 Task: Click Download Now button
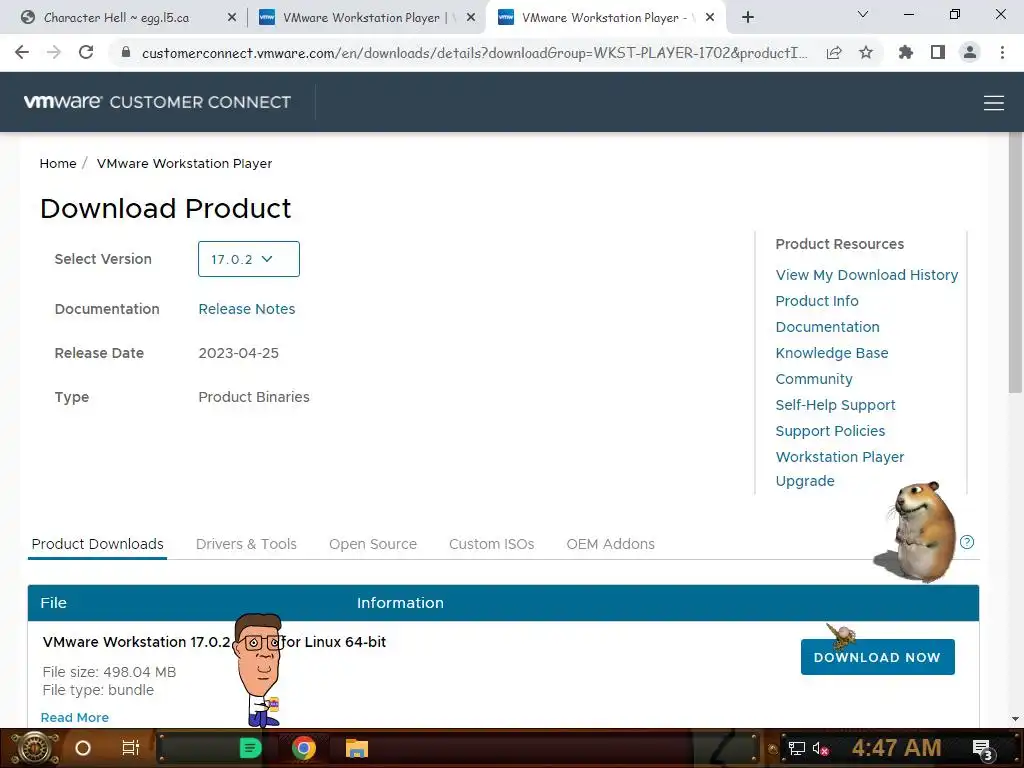coord(877,657)
